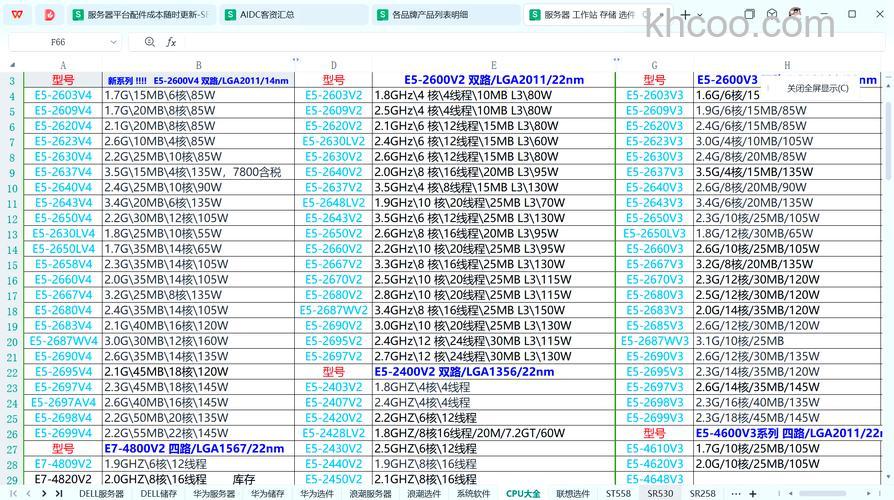Click the WPS home logo icon
Image resolution: width=894 pixels, height=500 pixels.
point(17,14)
